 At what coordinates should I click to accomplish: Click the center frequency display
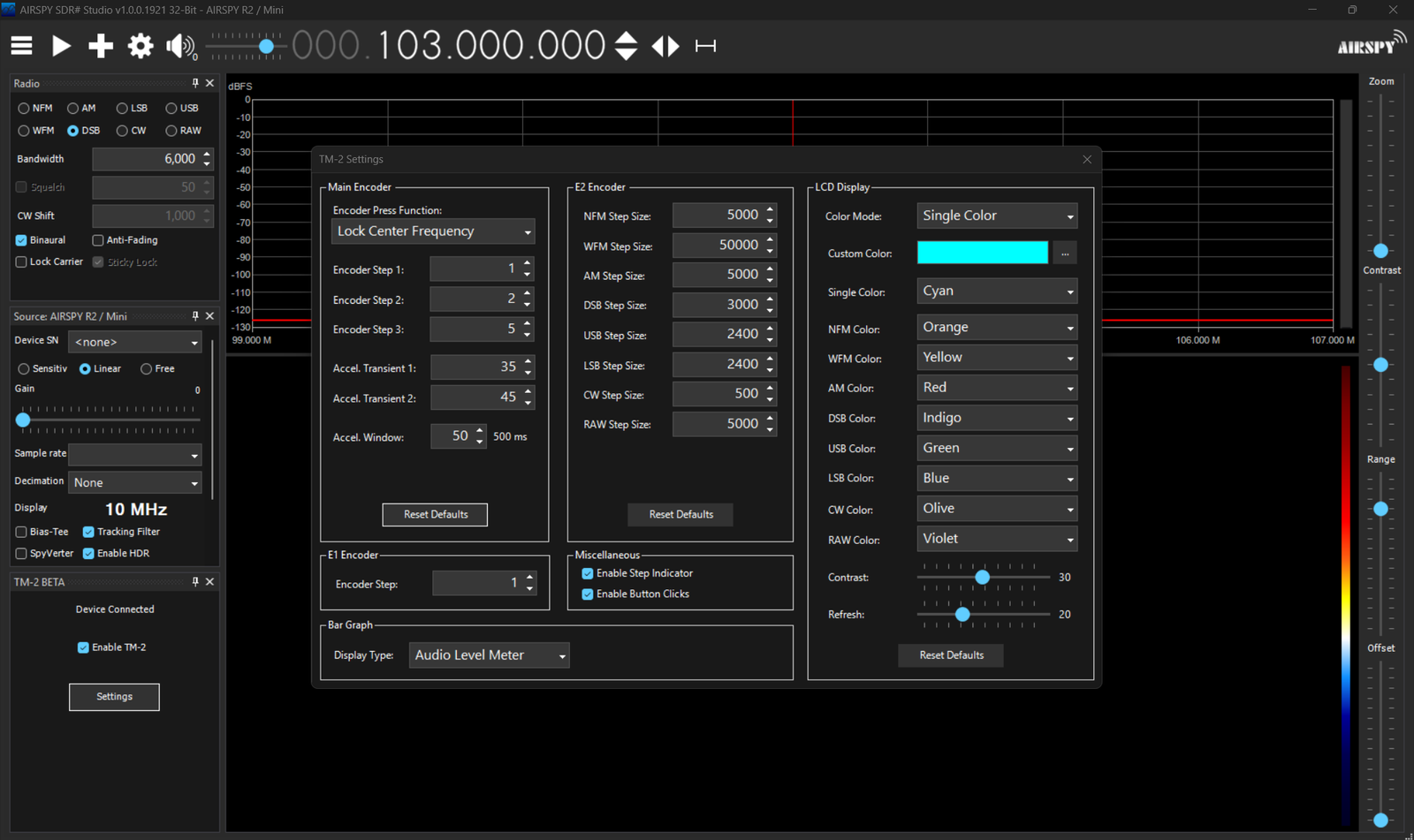[x=449, y=46]
